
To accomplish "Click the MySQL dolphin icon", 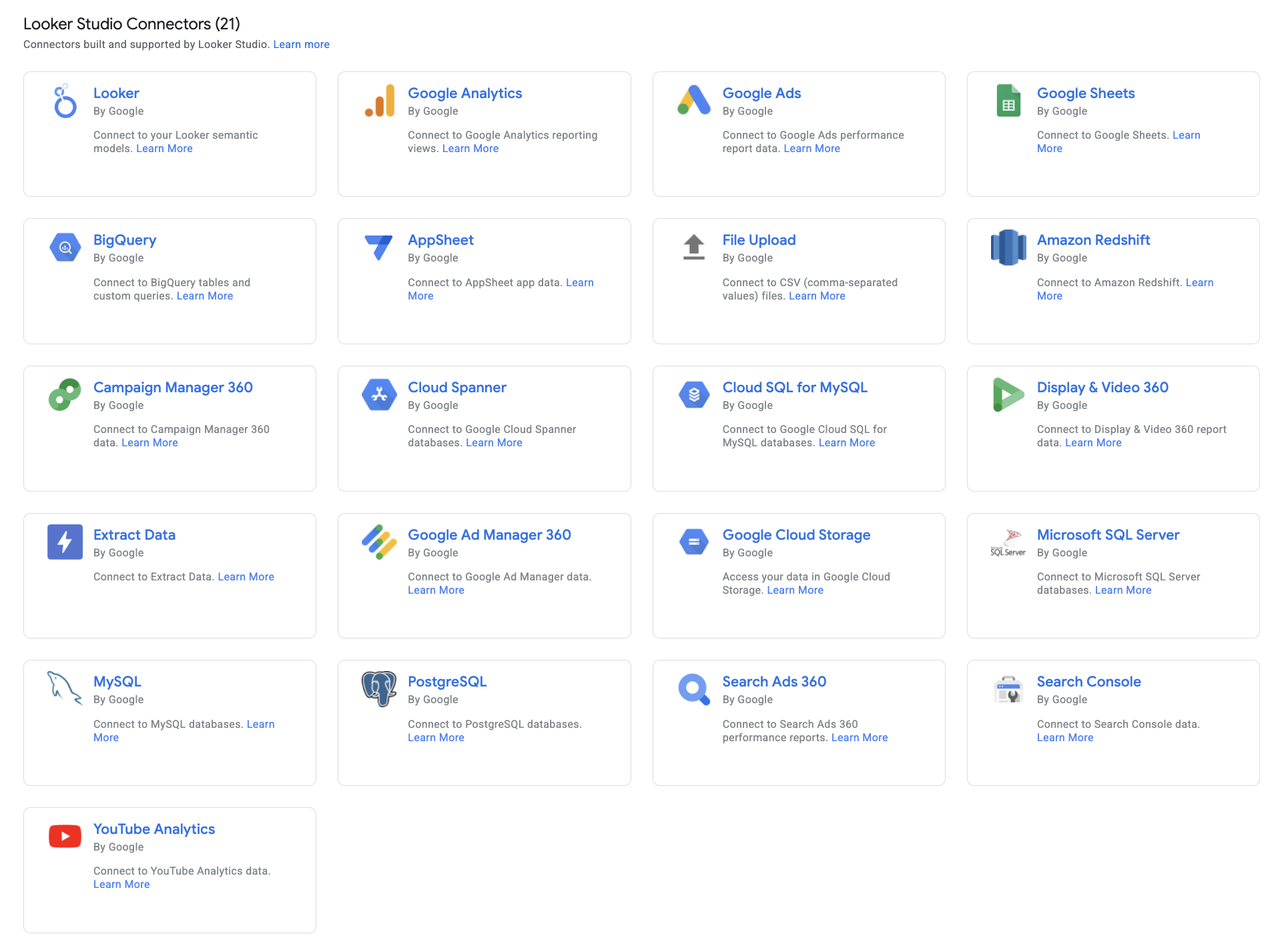I will (64, 689).
